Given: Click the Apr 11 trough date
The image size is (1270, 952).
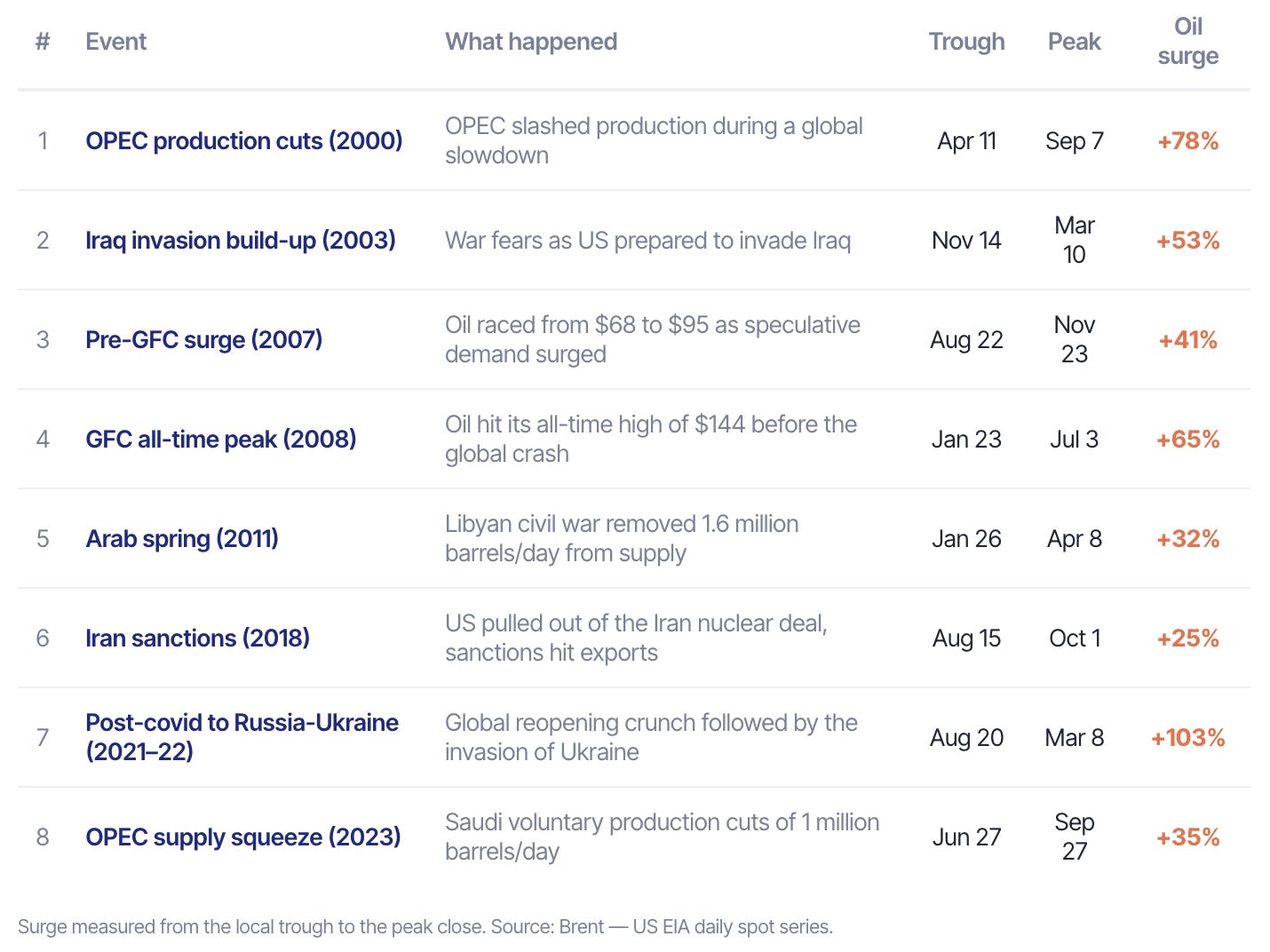Looking at the screenshot, I should click(966, 140).
